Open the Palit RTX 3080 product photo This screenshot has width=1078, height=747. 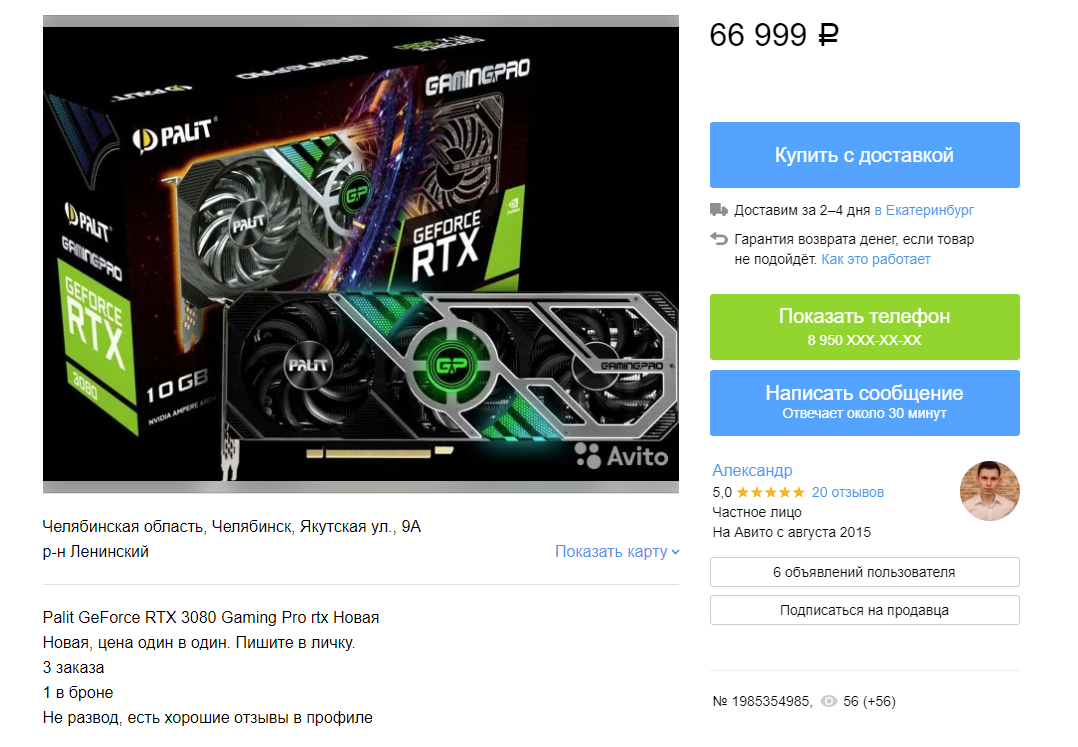click(x=361, y=254)
